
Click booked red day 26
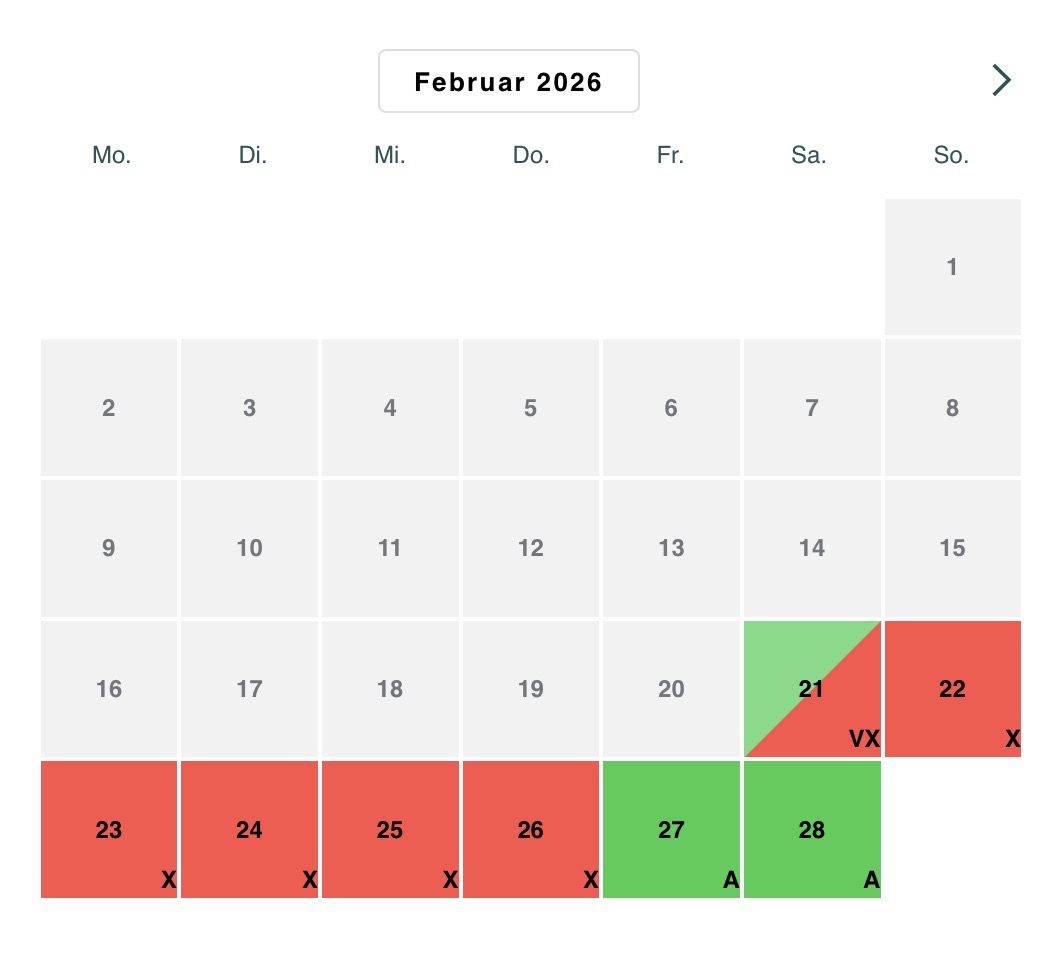tap(530, 829)
